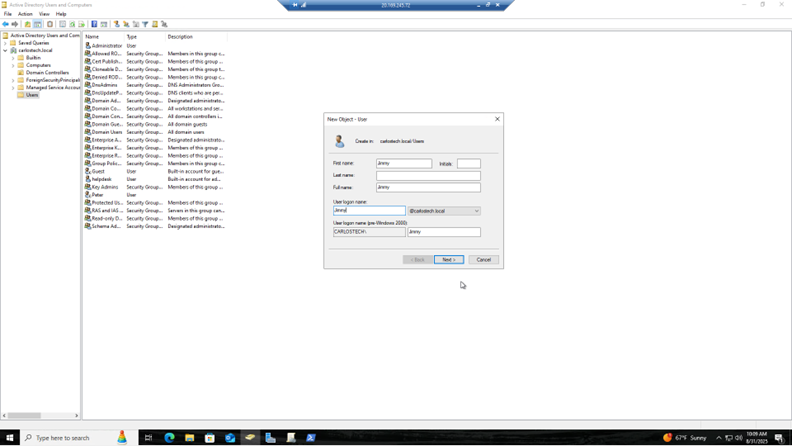This screenshot has height=446, width=792.
Task: Cancel the New Object - User dialog
Action: (x=483, y=260)
